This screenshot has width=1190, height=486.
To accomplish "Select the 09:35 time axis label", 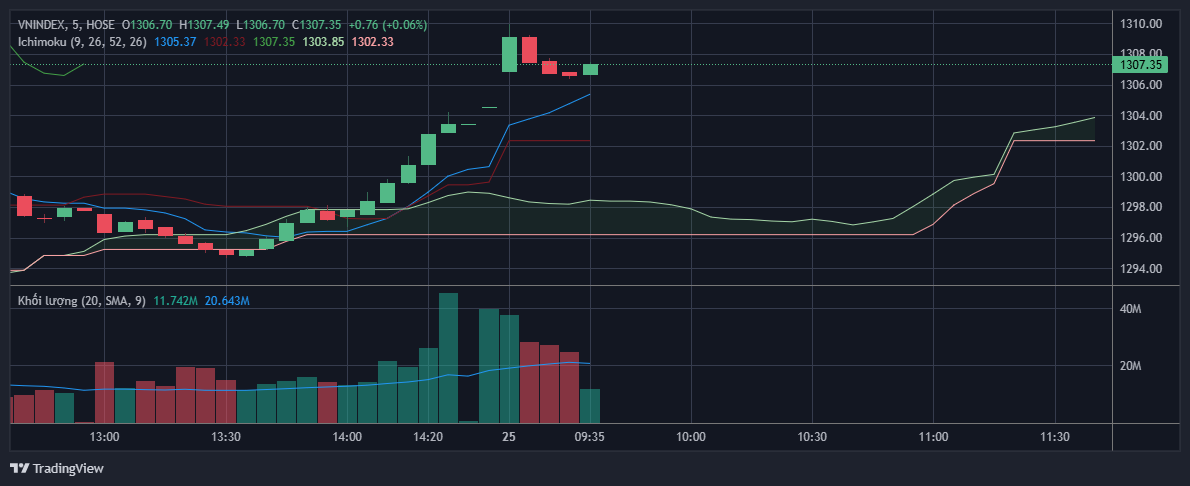I will click(590, 437).
